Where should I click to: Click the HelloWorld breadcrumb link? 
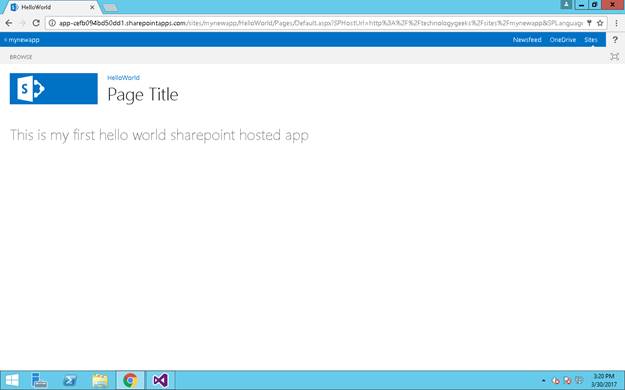click(123, 77)
